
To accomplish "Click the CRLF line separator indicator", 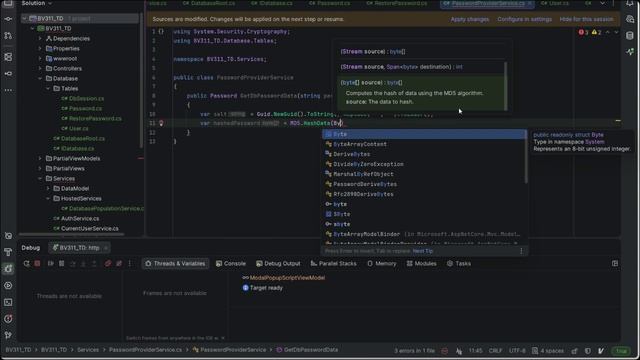I will pos(495,351).
